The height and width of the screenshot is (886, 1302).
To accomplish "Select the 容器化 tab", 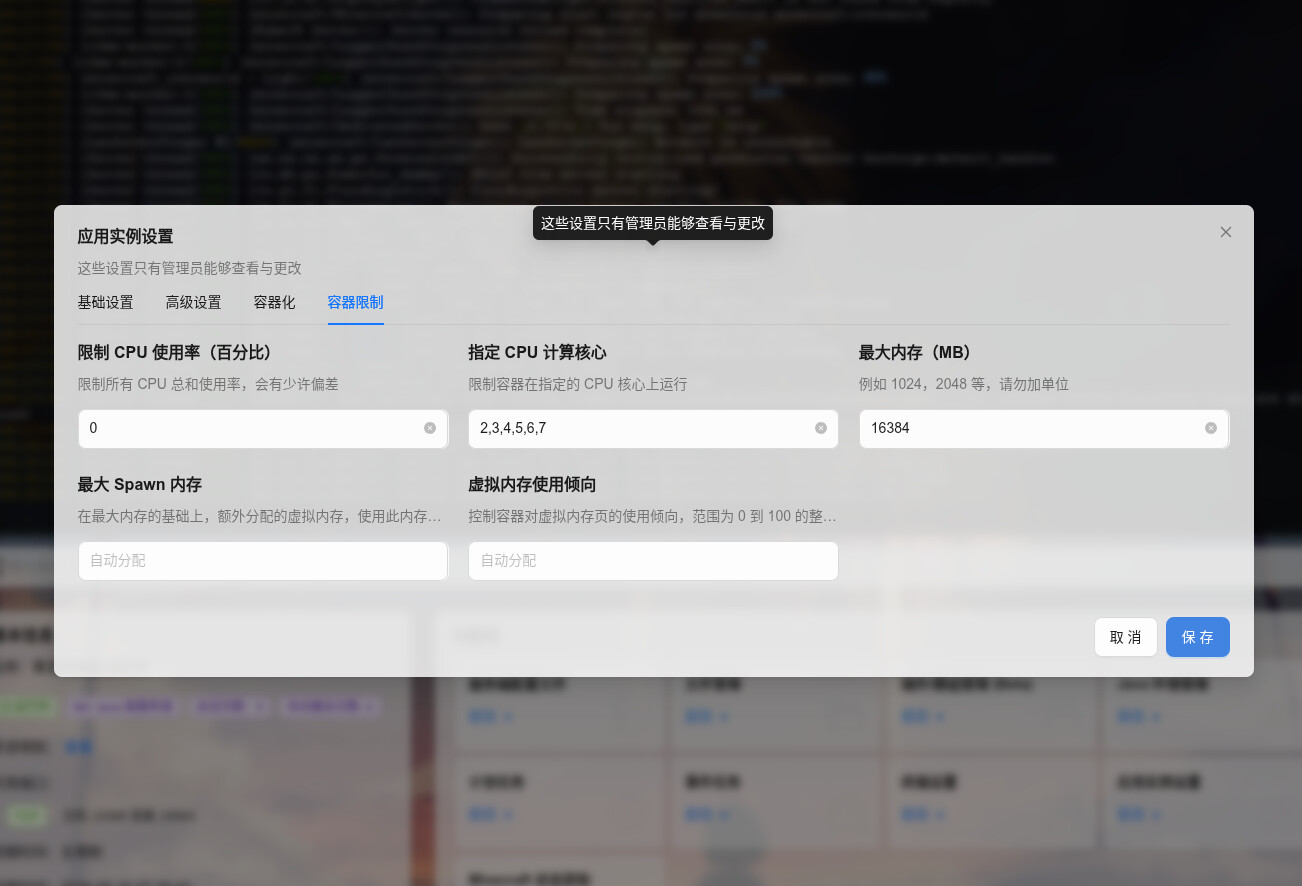I will click(274, 302).
